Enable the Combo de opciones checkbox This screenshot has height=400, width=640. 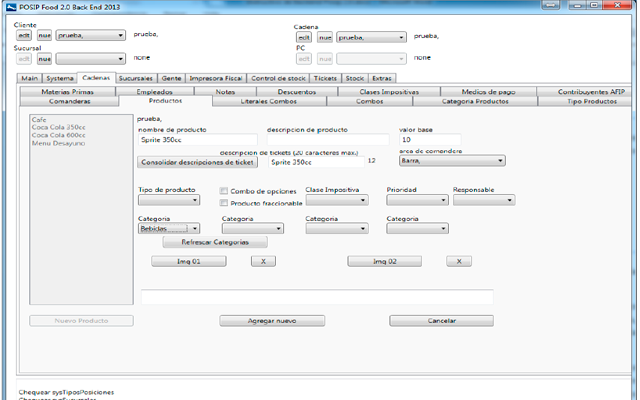tap(223, 191)
